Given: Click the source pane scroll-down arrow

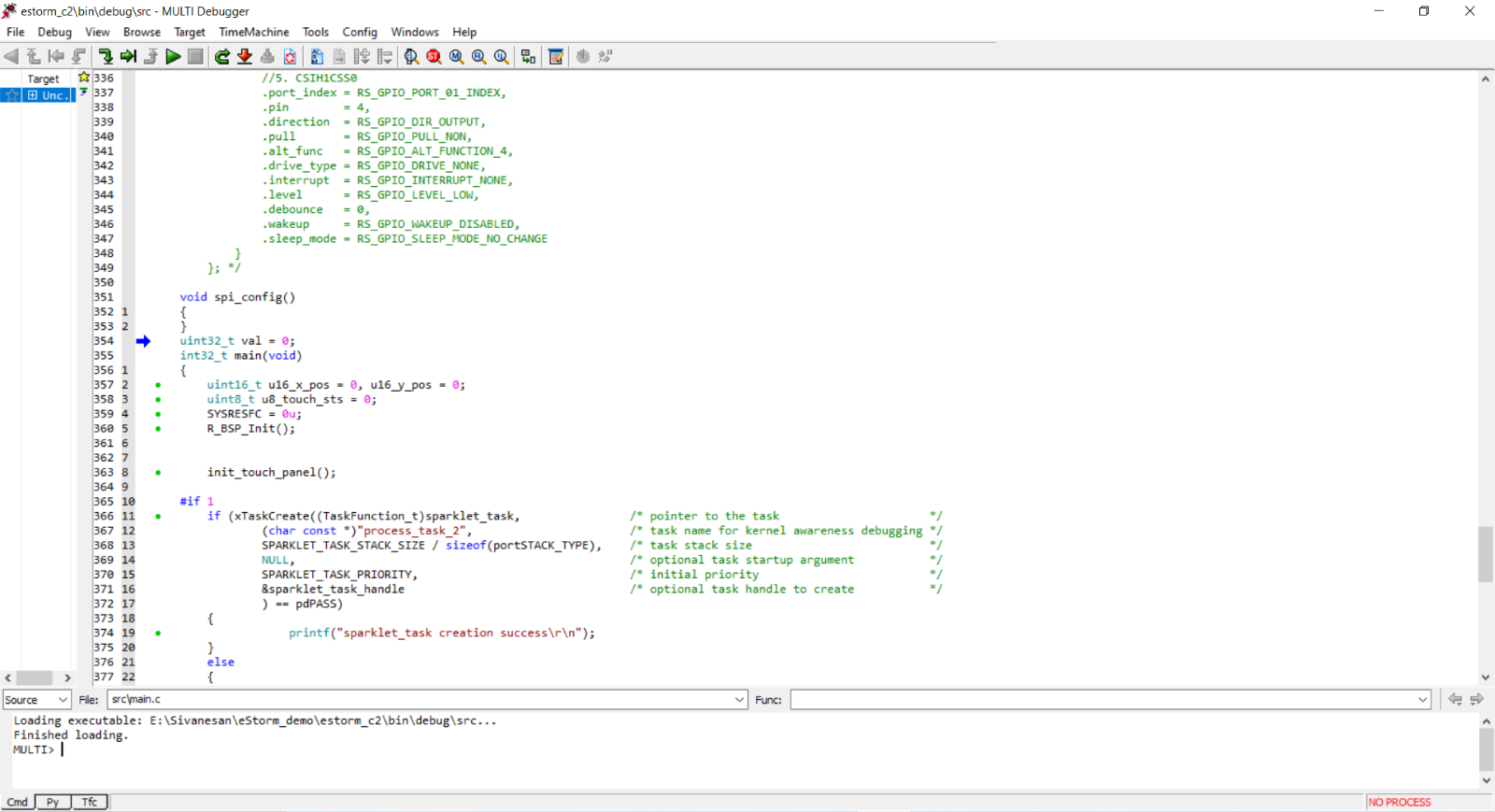Looking at the screenshot, I should (x=1486, y=677).
